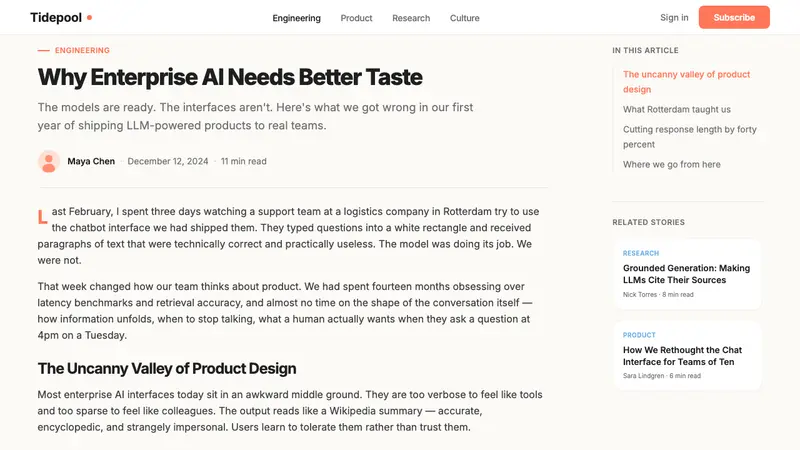Click The Uncanny Valley of Product Design heading
The height and width of the screenshot is (450, 800).
[167, 368]
